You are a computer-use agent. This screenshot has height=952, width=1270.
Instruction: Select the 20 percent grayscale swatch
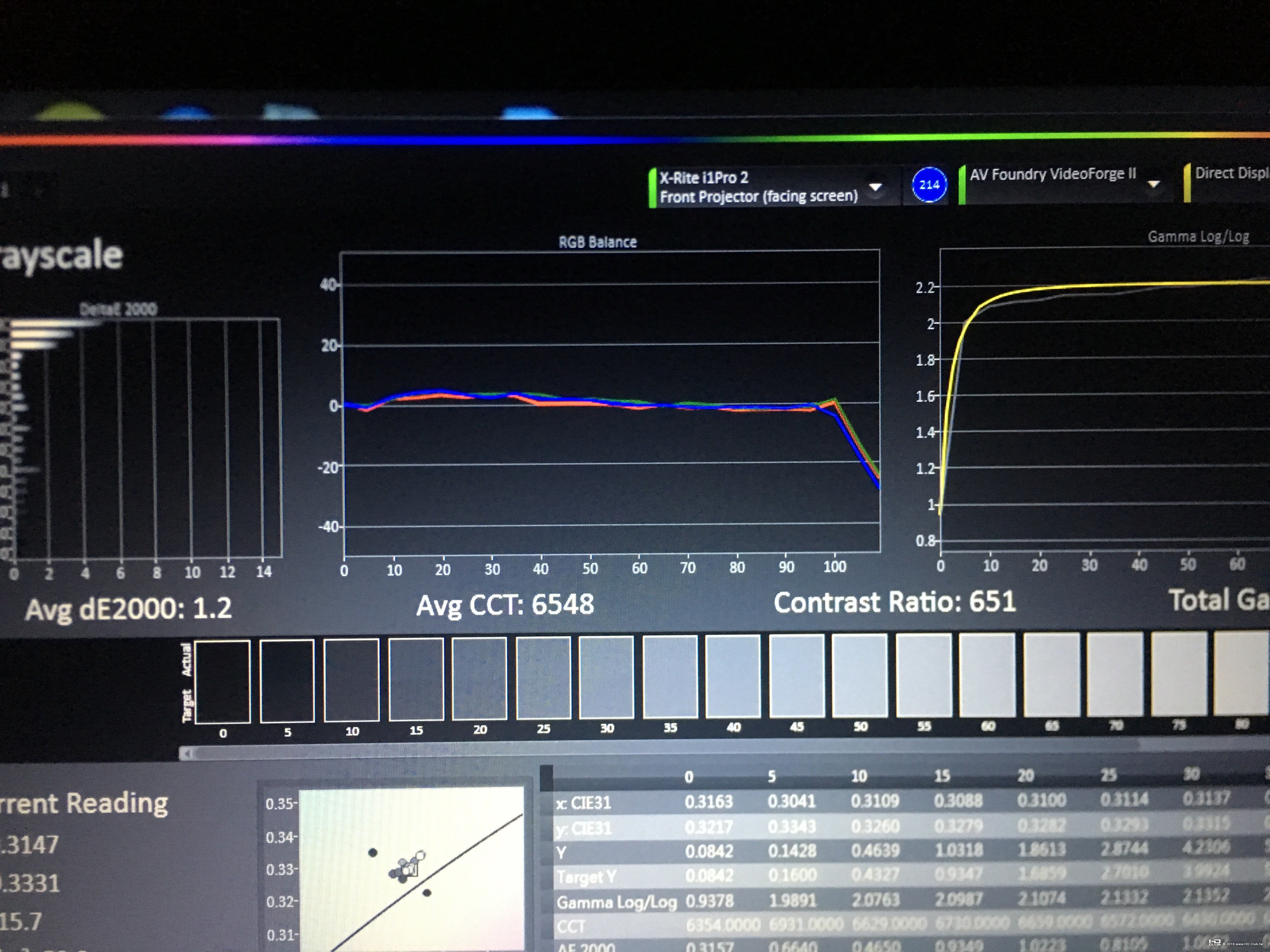pos(479,678)
